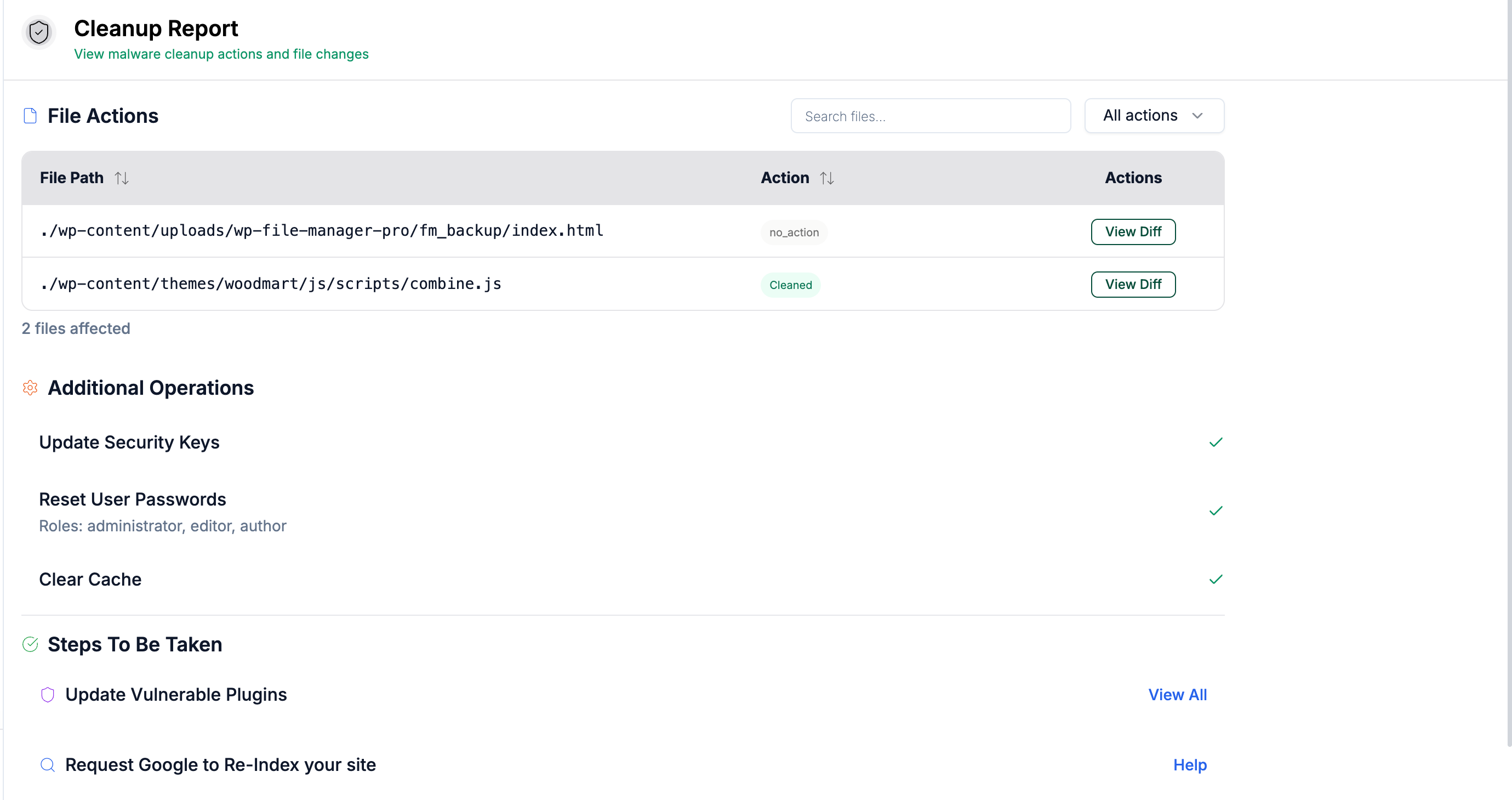Select the File Actions section heading
This screenshot has height=800, width=1512.
102,115
